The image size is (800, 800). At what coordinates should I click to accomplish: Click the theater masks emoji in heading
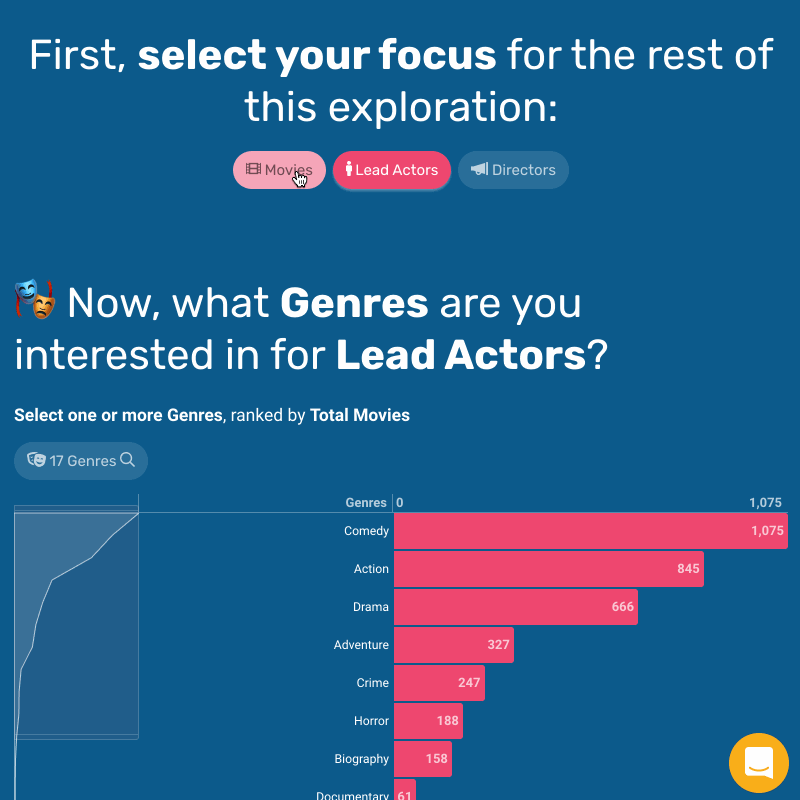(35, 300)
